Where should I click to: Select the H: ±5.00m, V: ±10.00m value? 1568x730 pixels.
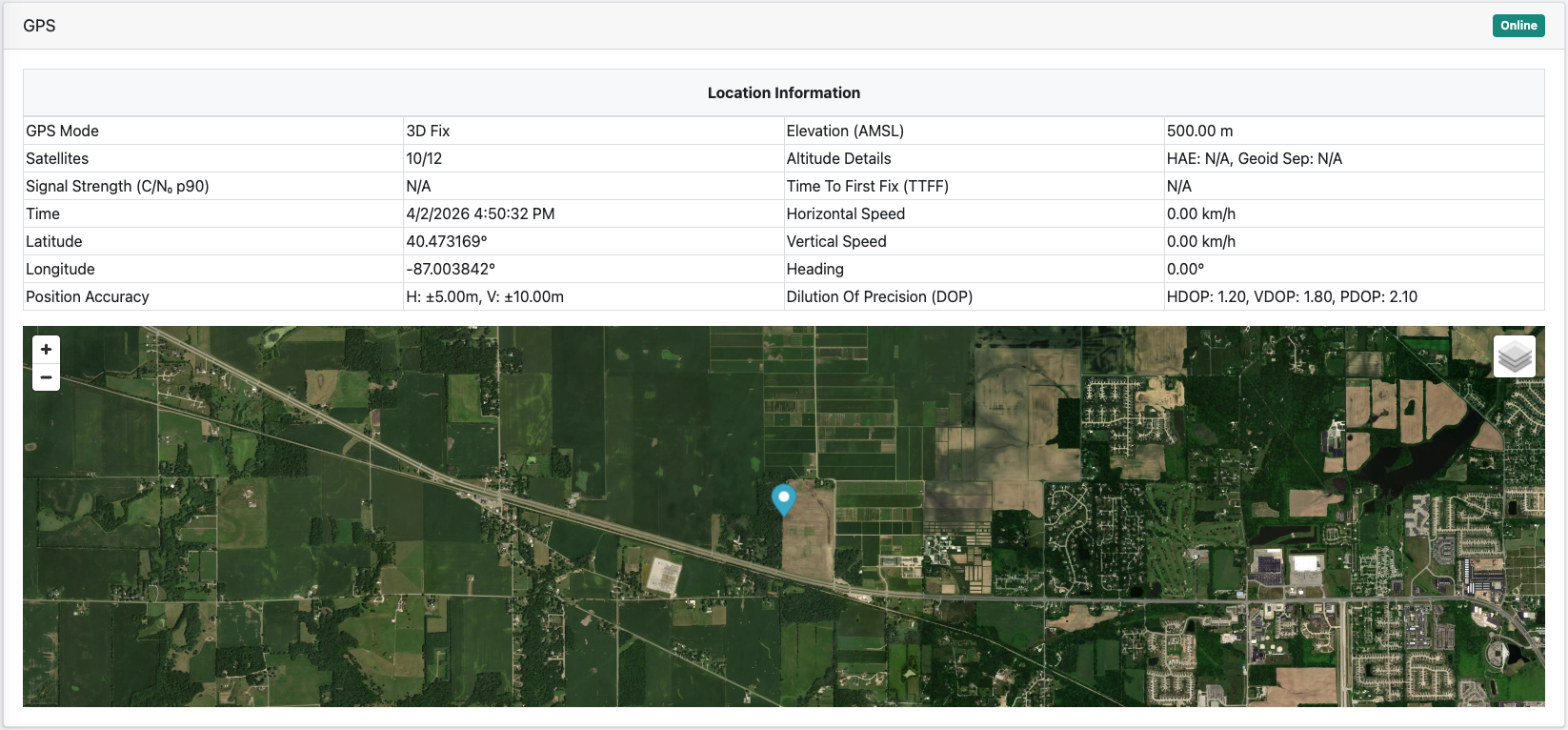point(485,296)
